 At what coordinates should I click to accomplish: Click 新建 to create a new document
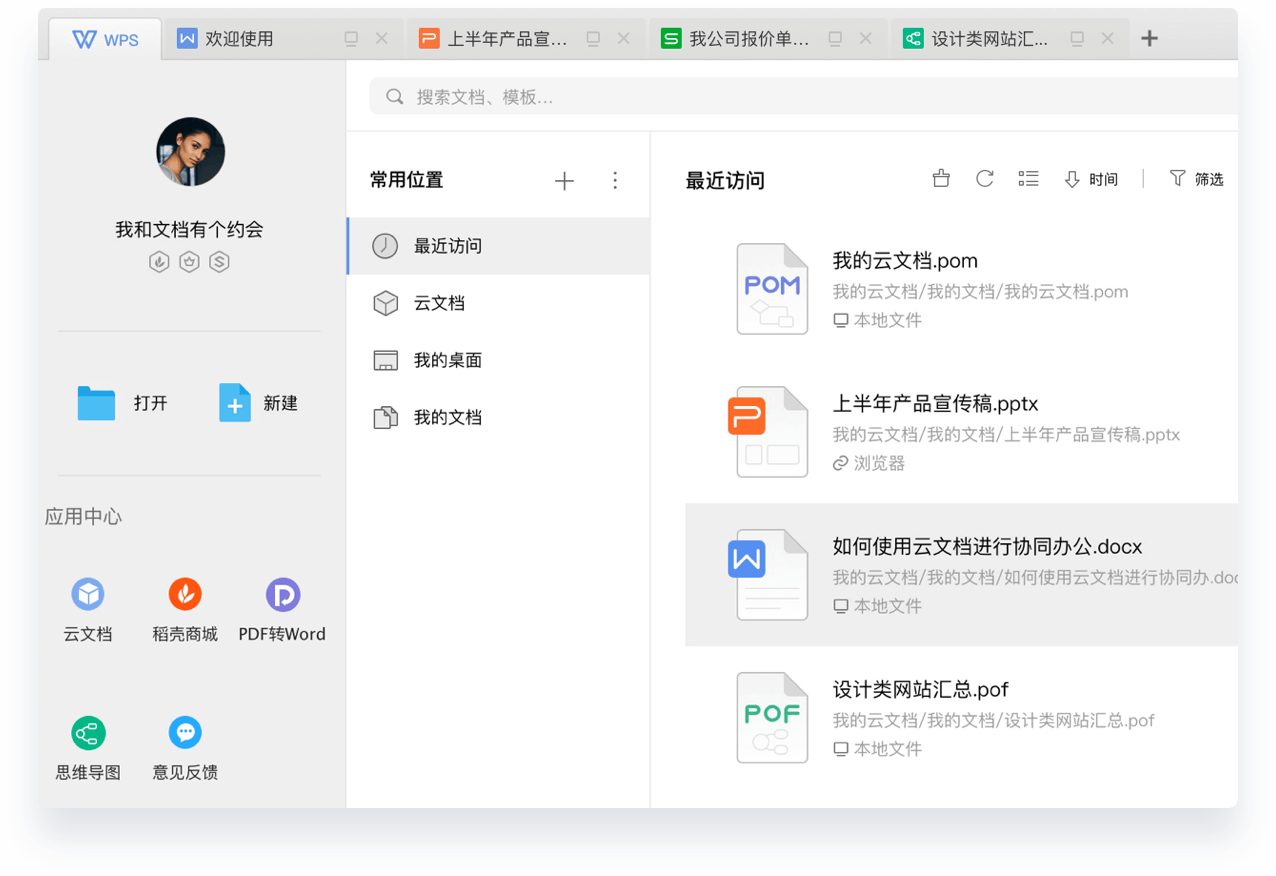coord(258,403)
